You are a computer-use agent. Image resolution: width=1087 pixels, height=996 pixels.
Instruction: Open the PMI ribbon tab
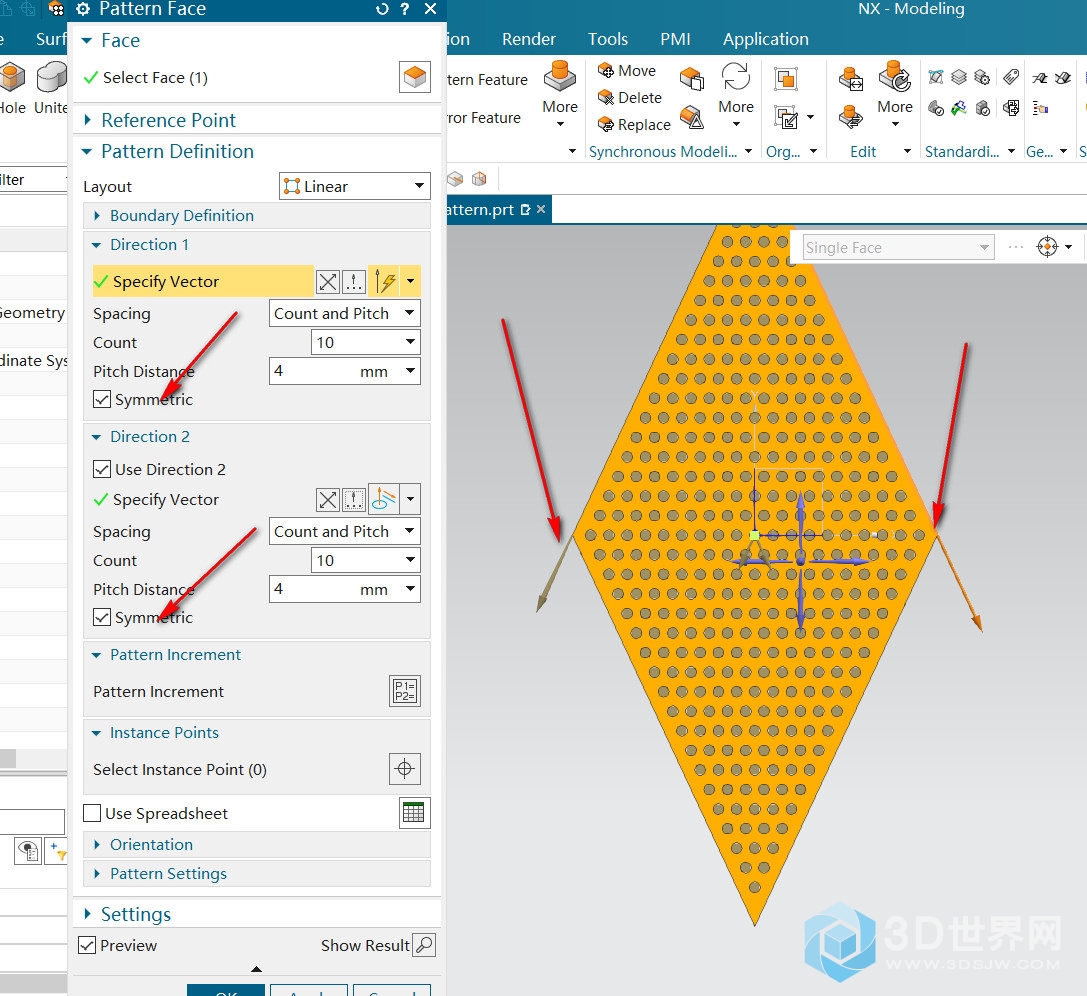(675, 39)
